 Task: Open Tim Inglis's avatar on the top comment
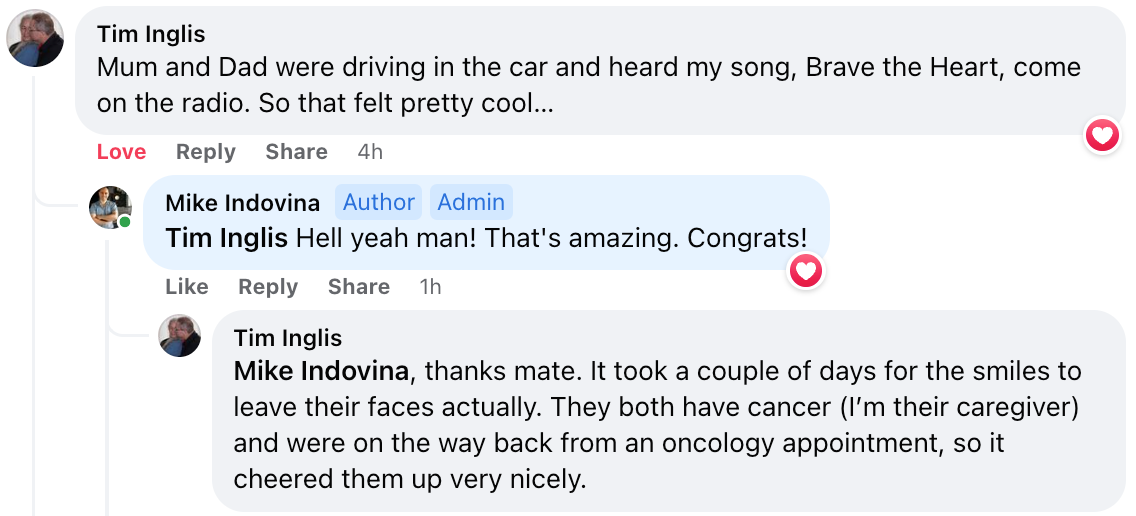click(35, 39)
